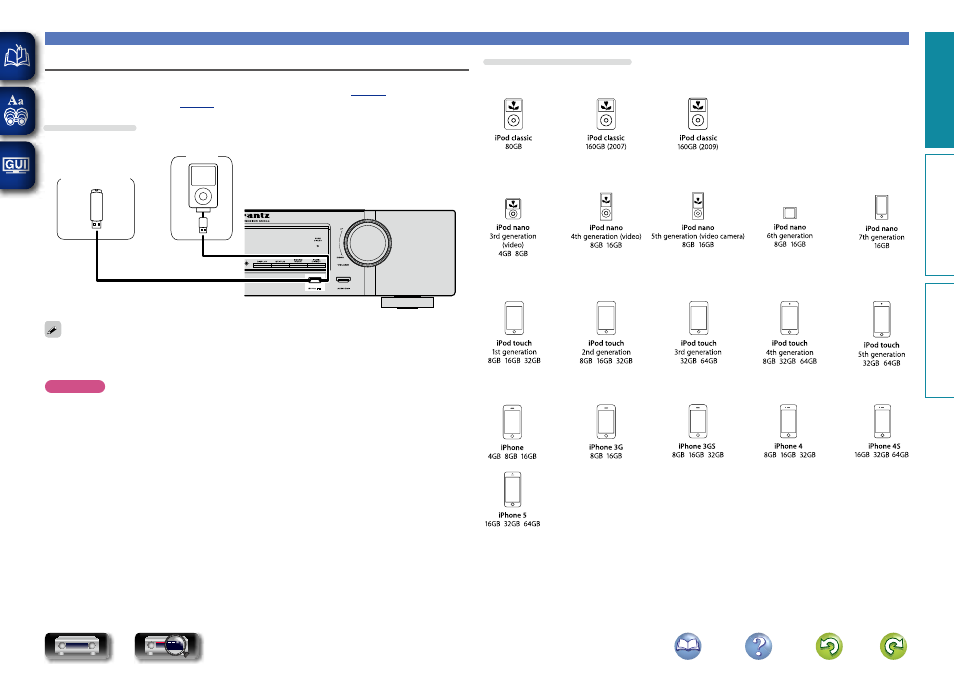Select the iPhone 4S device icon

(882, 421)
